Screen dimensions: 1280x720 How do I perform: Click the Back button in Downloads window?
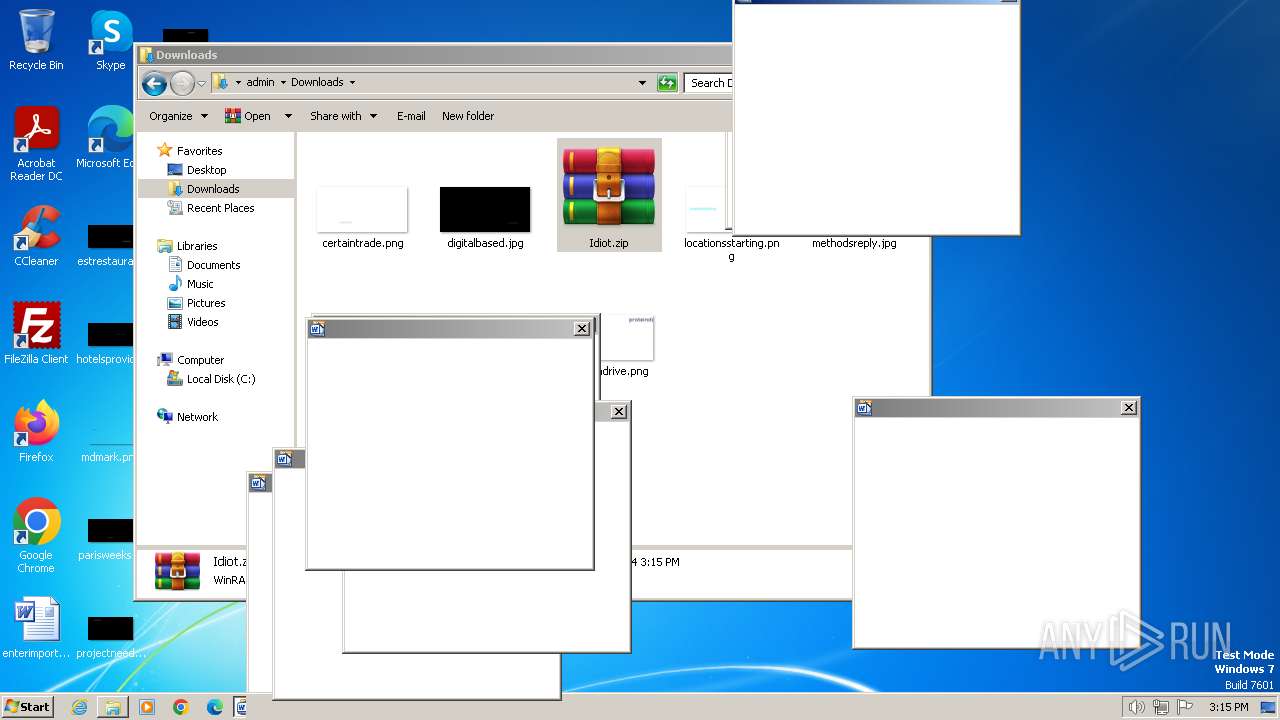click(x=154, y=83)
